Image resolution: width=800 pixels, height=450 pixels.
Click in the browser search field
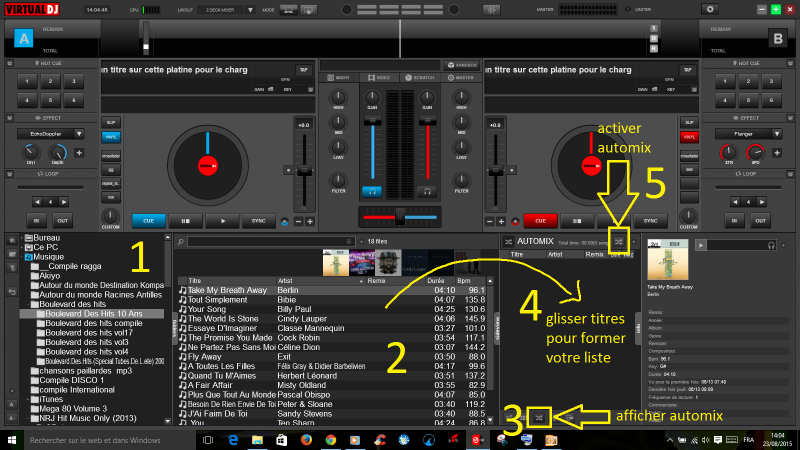(270, 242)
